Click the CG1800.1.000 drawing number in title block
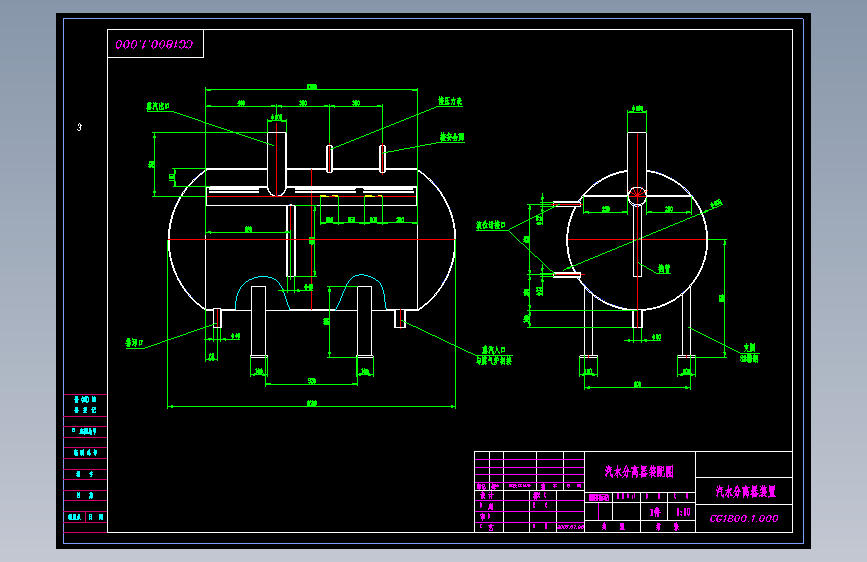Screen dimensions: 867x562 click(744, 518)
